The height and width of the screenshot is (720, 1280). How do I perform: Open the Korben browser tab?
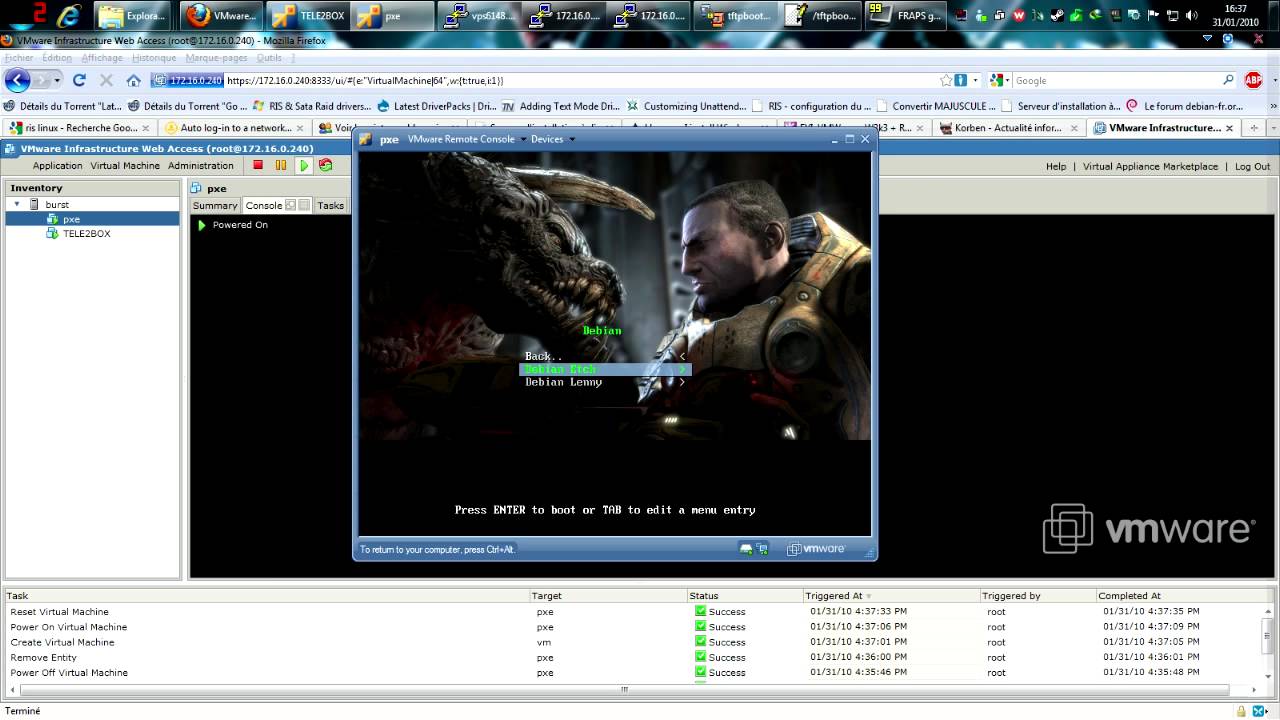tap(1007, 128)
